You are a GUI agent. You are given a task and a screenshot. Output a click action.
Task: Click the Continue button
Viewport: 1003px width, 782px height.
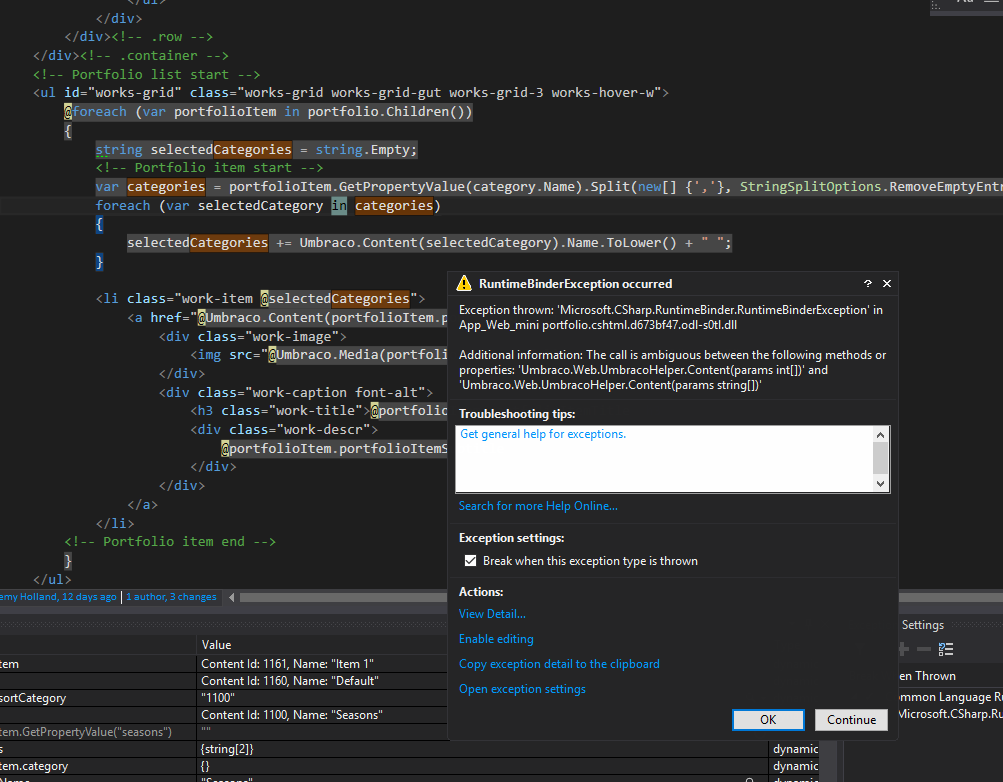click(x=851, y=720)
